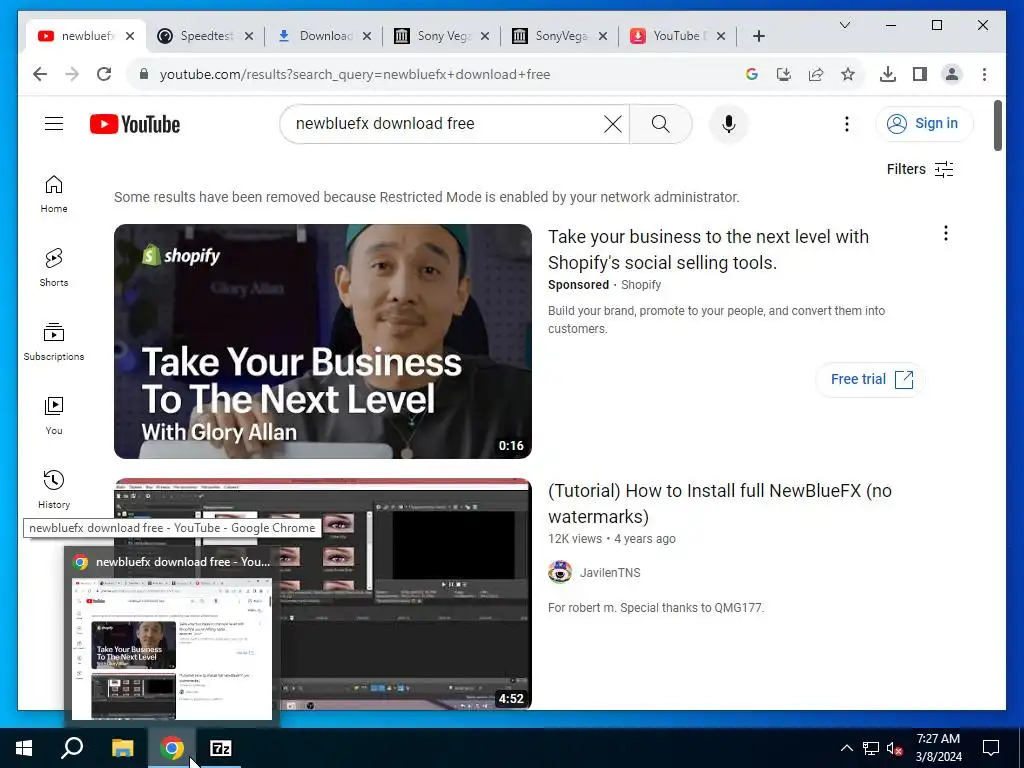
Task: Go back with the browser back arrow
Action: (x=40, y=74)
